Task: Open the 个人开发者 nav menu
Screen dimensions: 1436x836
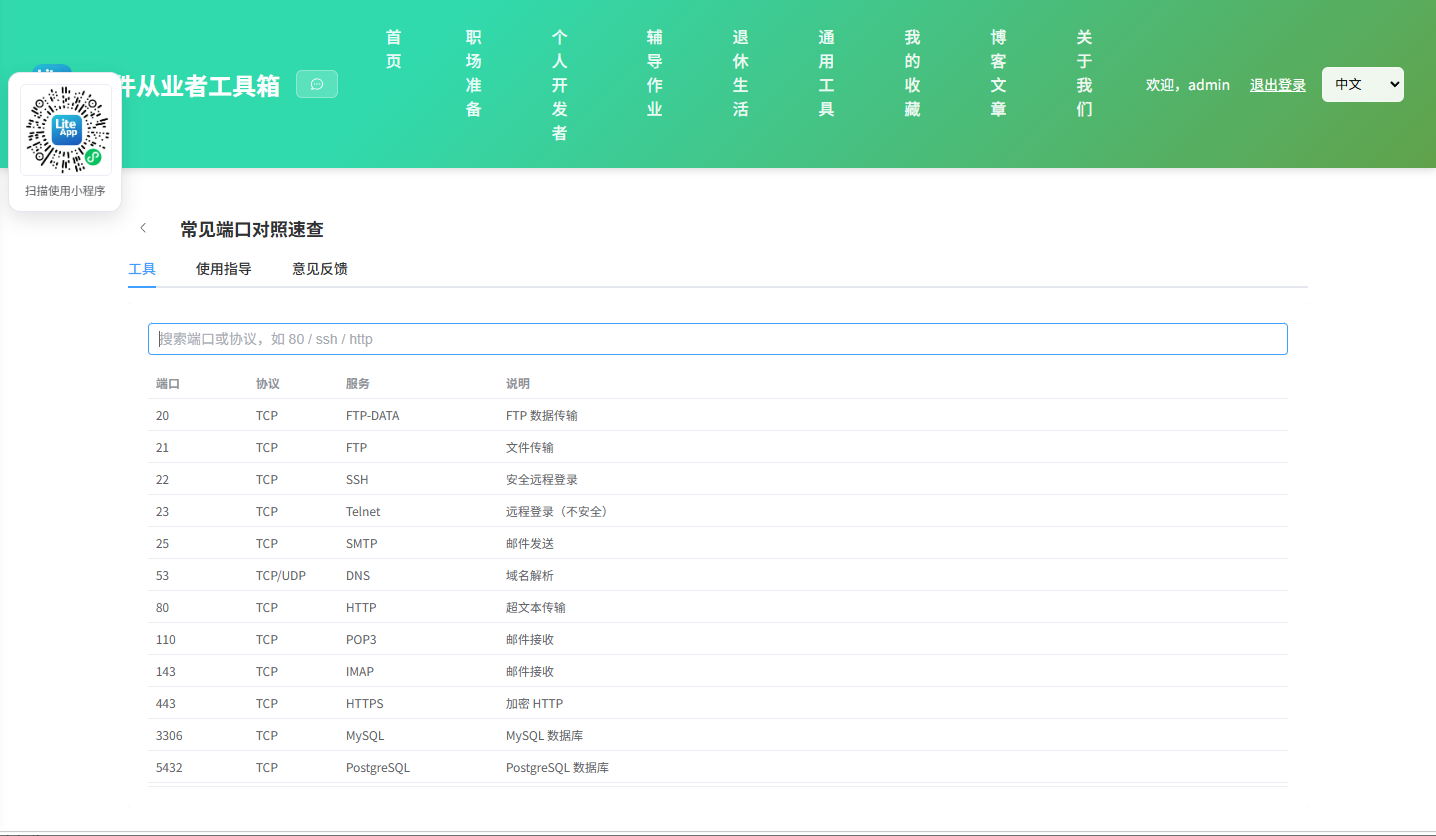Action: [x=560, y=85]
